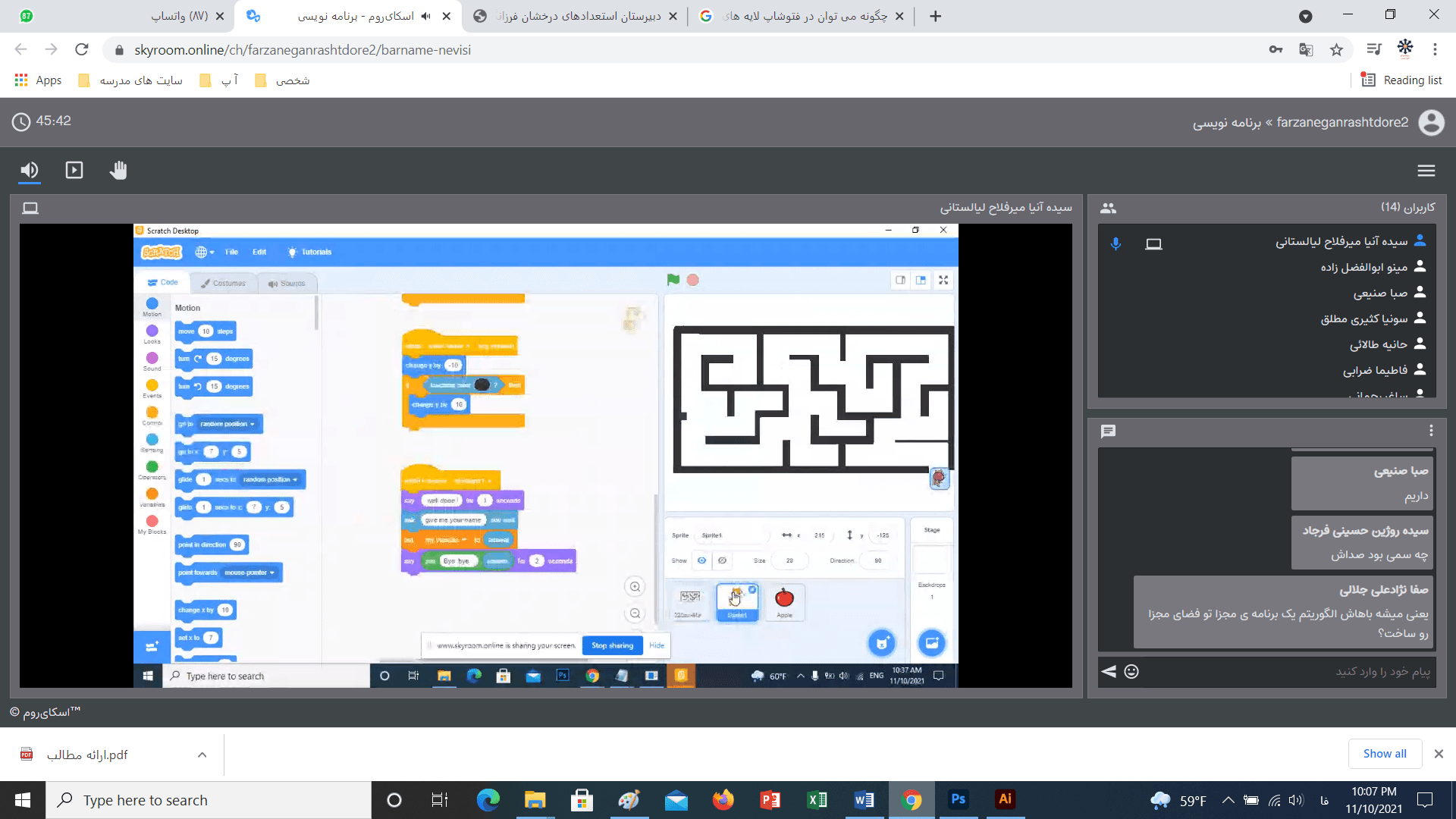Open the Chrome three-dot menu
The image size is (1456, 819).
[x=1435, y=50]
